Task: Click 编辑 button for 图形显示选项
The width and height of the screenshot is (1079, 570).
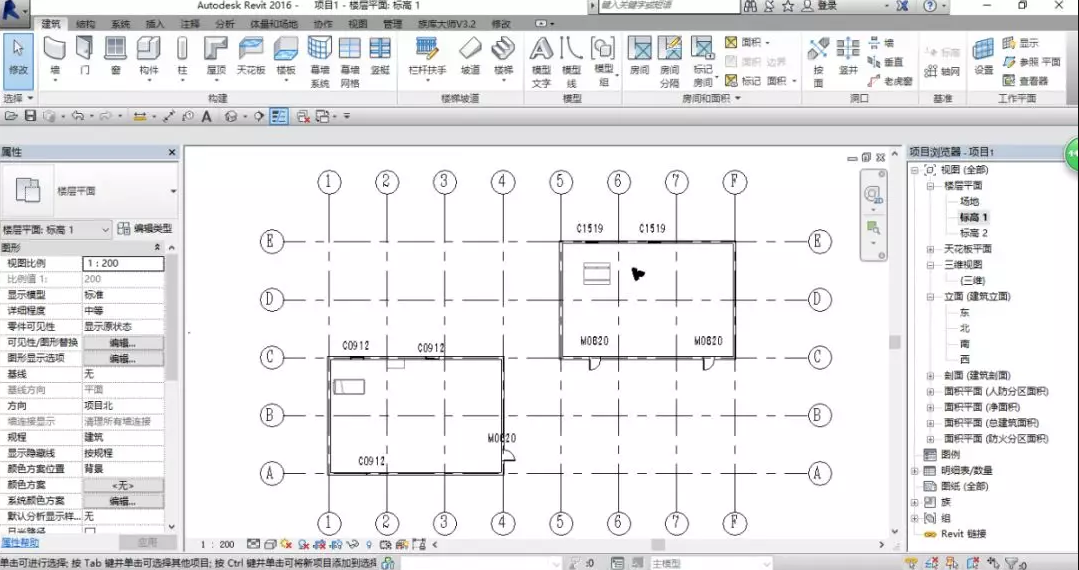Action: coord(123,358)
